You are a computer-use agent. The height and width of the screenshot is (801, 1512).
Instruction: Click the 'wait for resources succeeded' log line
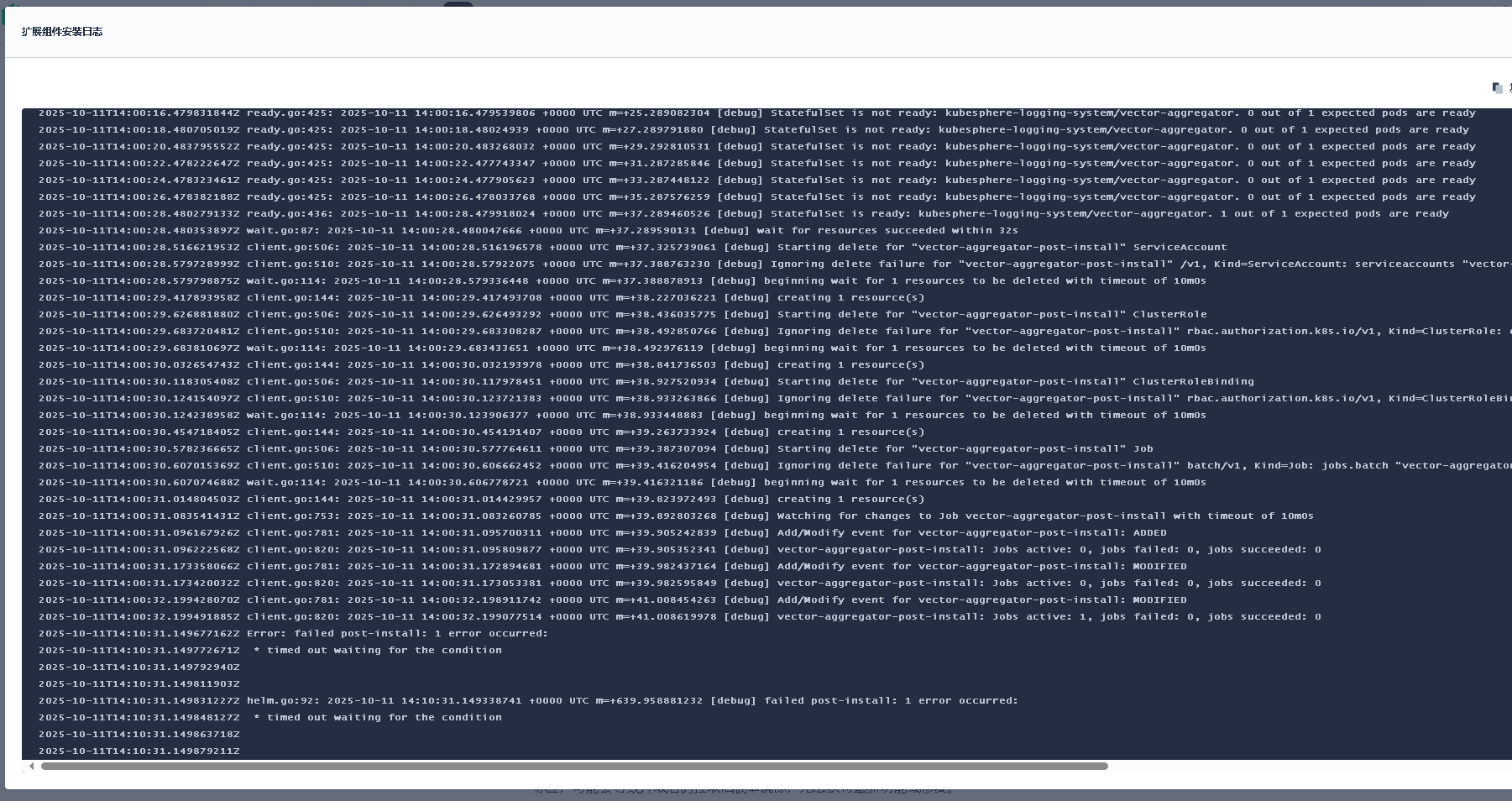tap(528, 231)
